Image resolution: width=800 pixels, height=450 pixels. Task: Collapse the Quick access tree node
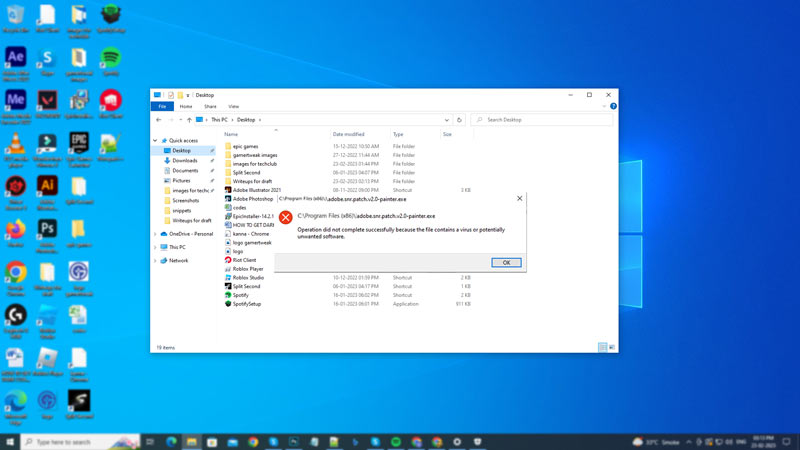click(156, 140)
